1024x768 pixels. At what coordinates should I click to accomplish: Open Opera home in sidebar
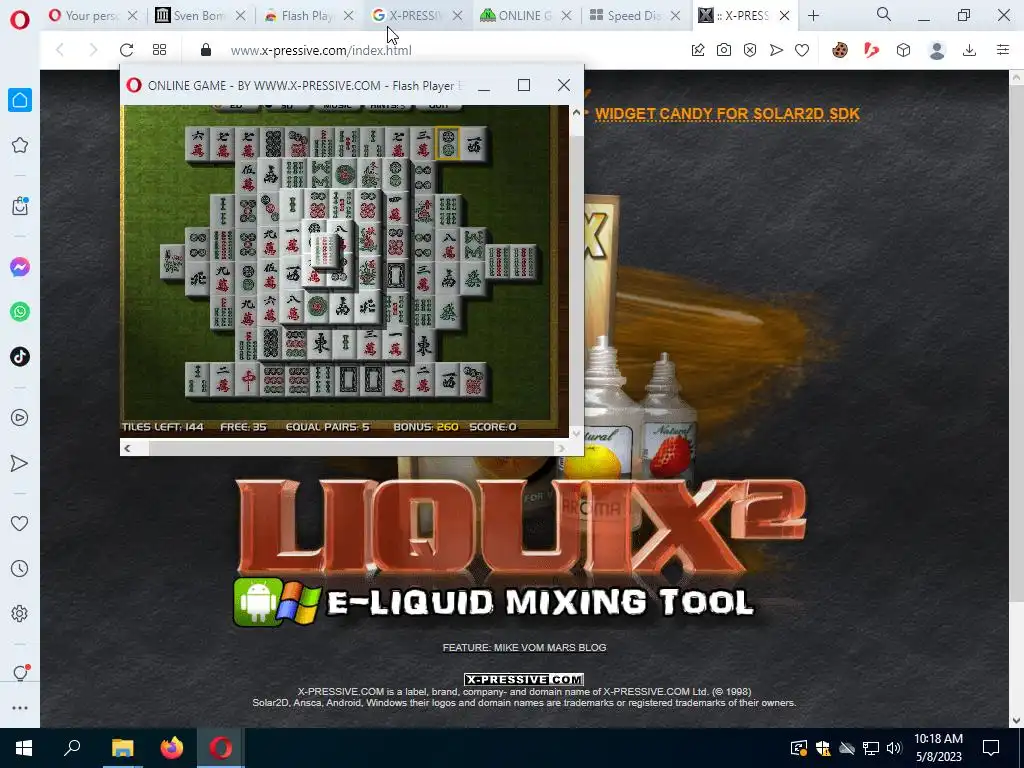coord(20,101)
